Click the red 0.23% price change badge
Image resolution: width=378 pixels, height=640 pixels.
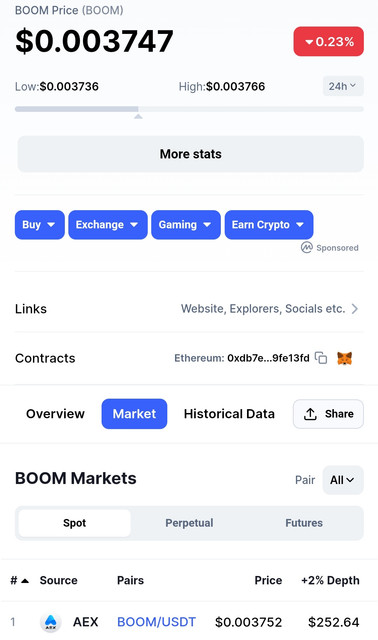[328, 41]
